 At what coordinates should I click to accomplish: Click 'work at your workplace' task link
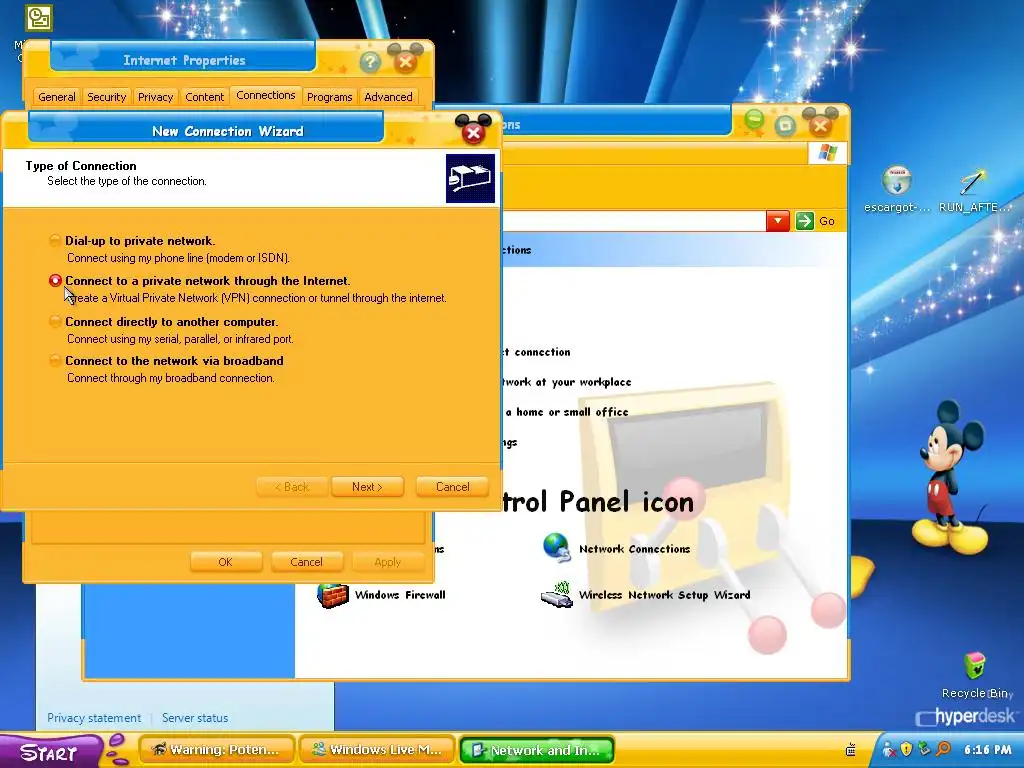point(567,381)
